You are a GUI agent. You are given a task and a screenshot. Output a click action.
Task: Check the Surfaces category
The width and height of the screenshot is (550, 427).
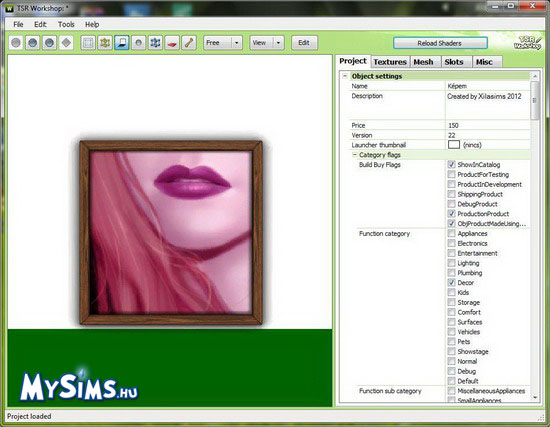tap(452, 322)
